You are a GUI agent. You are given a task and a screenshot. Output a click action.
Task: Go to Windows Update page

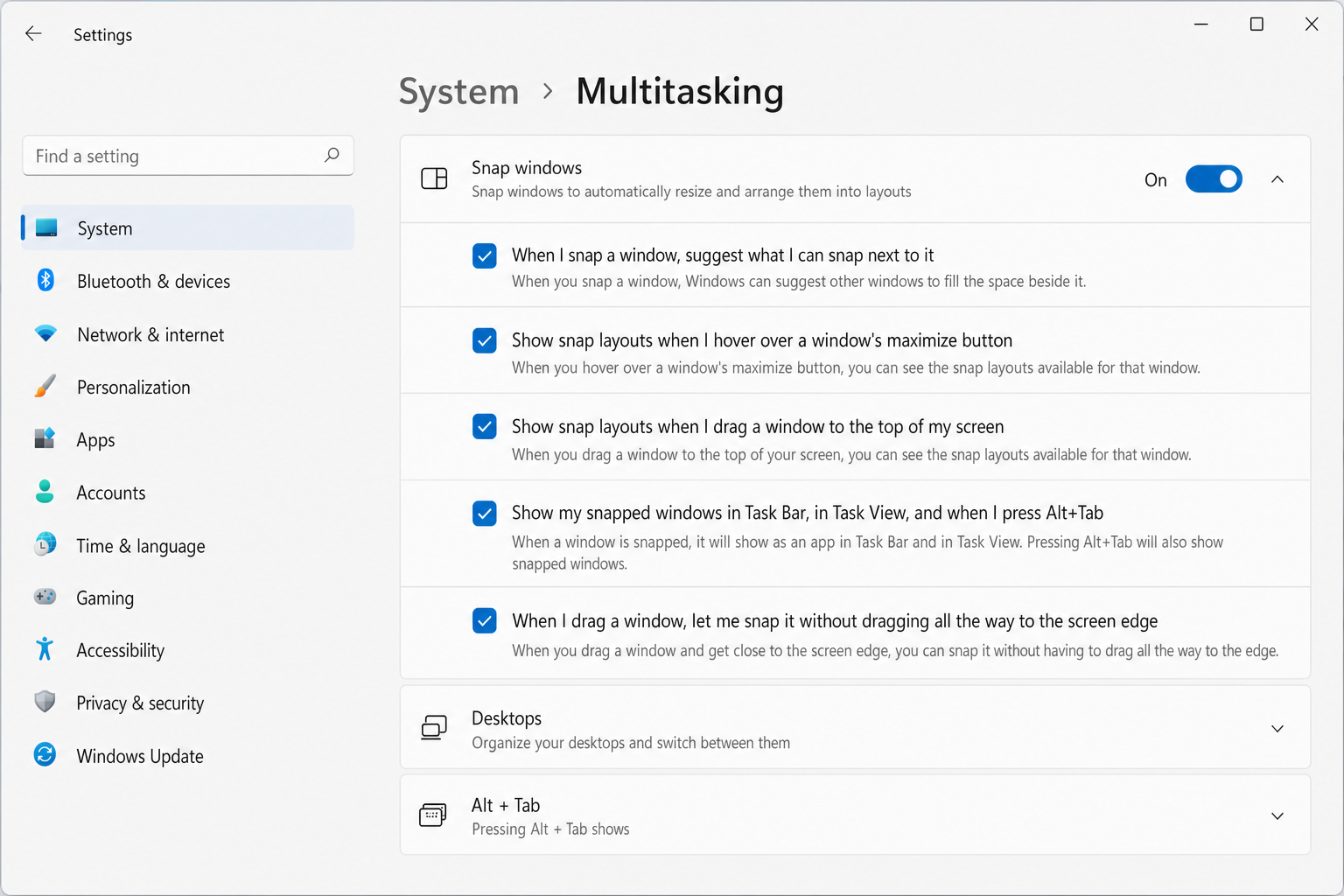click(x=188, y=756)
